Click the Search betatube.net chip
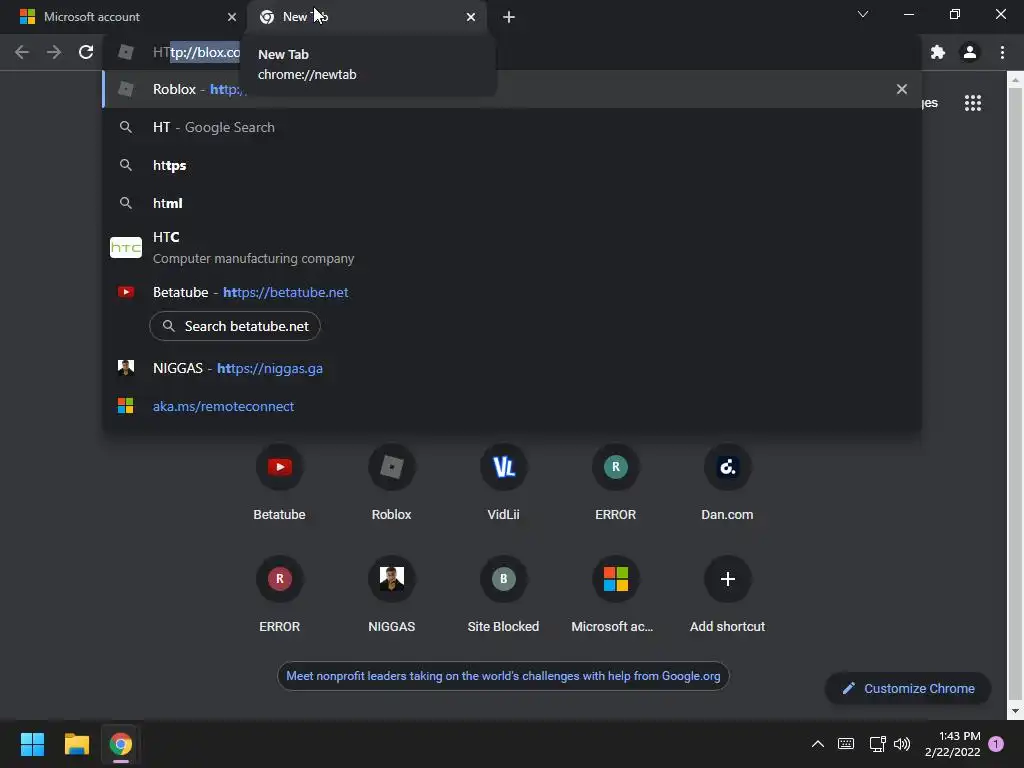The height and width of the screenshot is (768, 1024). click(235, 326)
